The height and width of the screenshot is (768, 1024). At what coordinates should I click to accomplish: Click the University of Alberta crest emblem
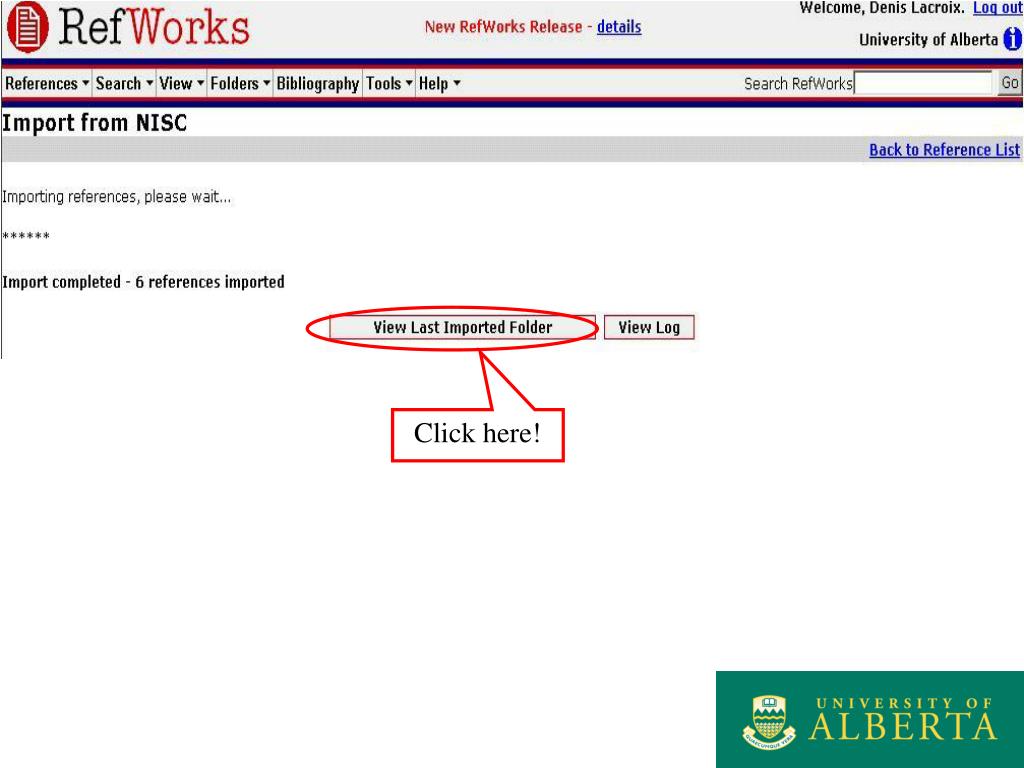tap(769, 720)
